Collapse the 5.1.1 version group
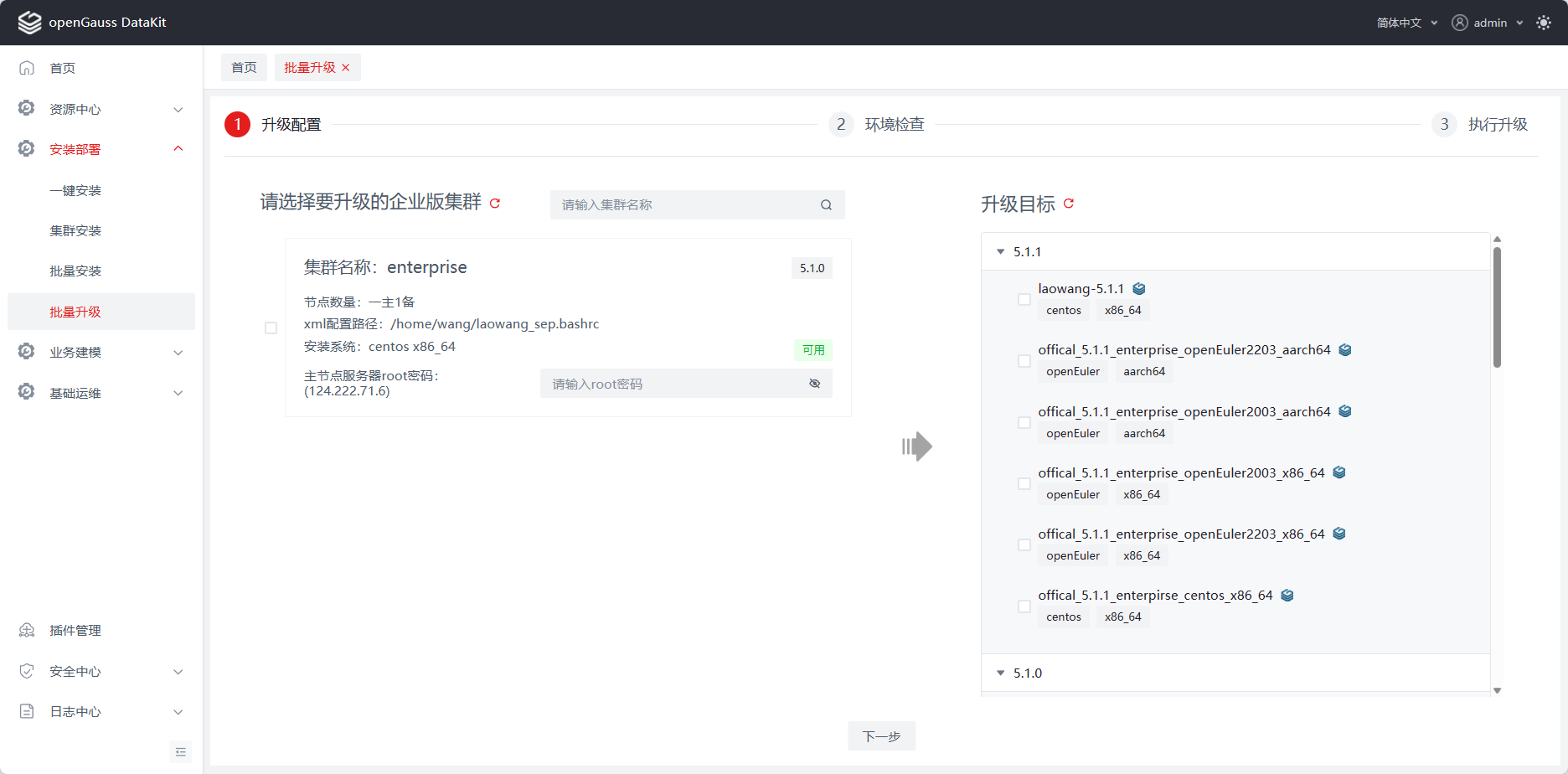 pos(1000,251)
